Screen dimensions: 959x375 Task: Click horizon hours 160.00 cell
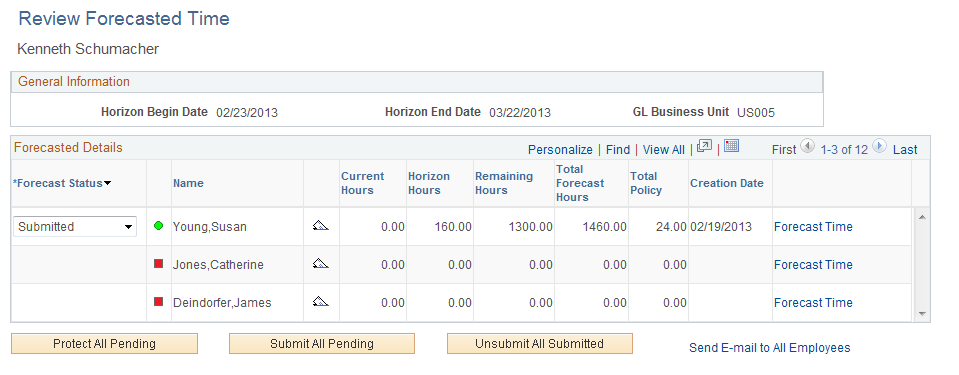coord(453,226)
